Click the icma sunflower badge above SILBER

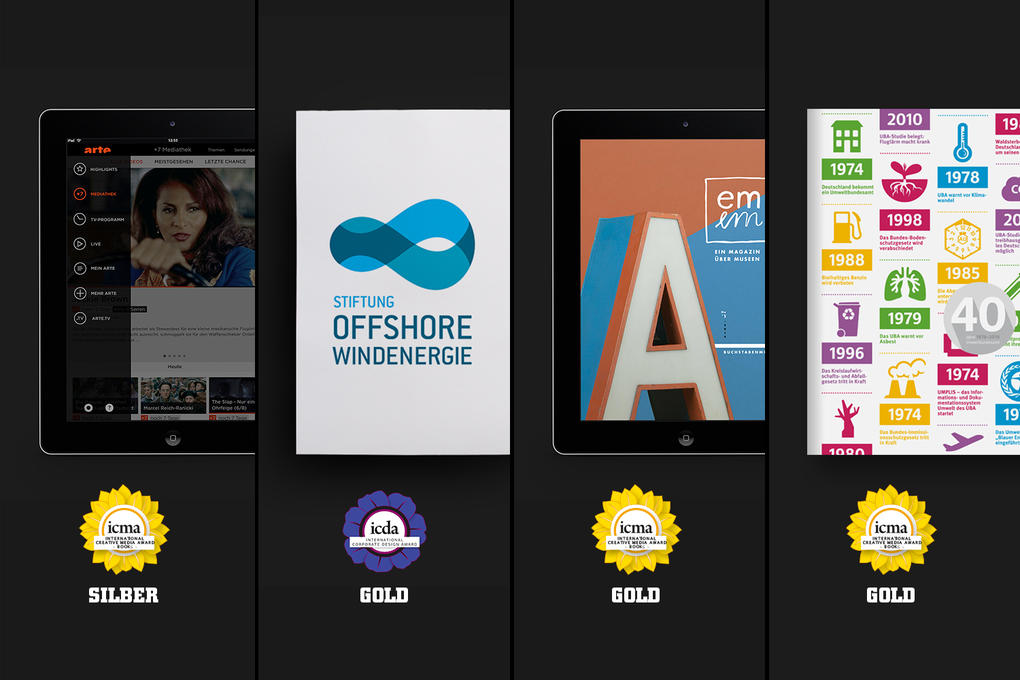(124, 530)
